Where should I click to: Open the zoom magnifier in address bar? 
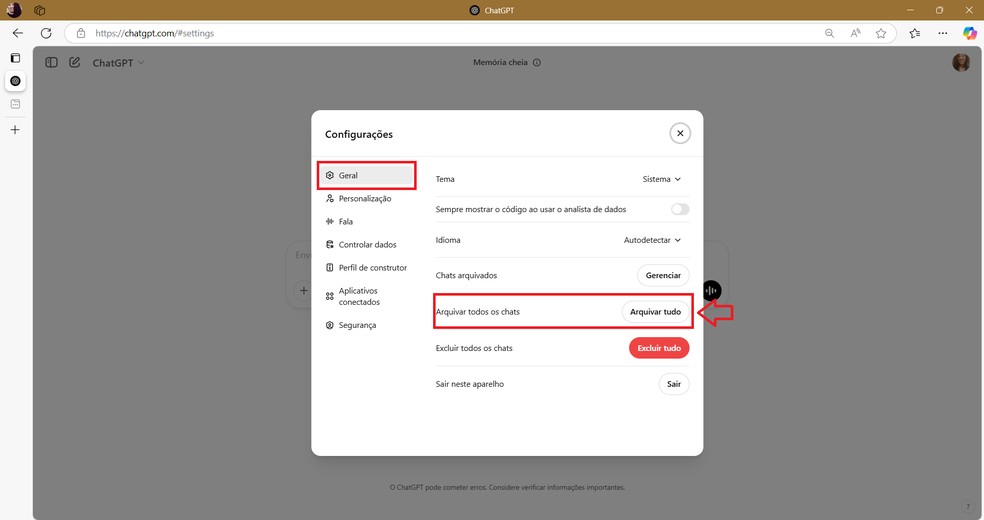pos(830,33)
